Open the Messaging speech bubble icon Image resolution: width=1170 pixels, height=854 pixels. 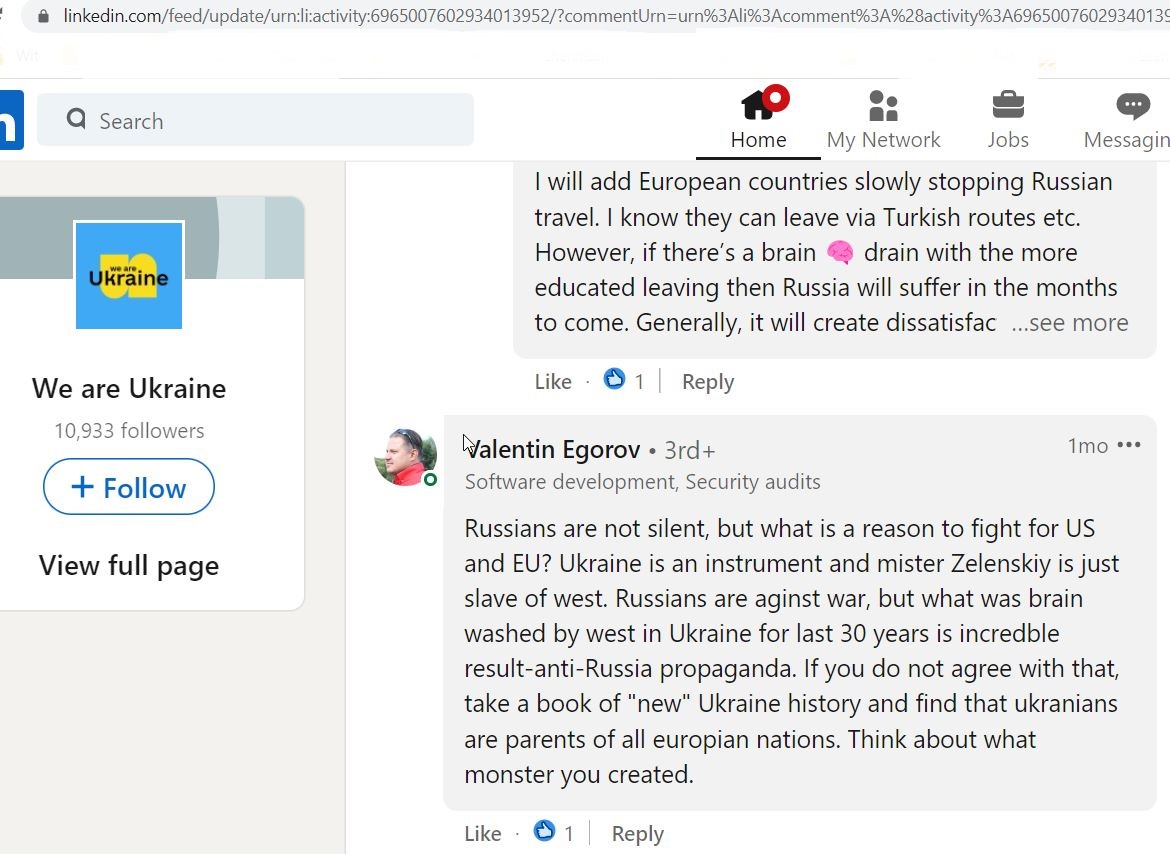point(1133,105)
